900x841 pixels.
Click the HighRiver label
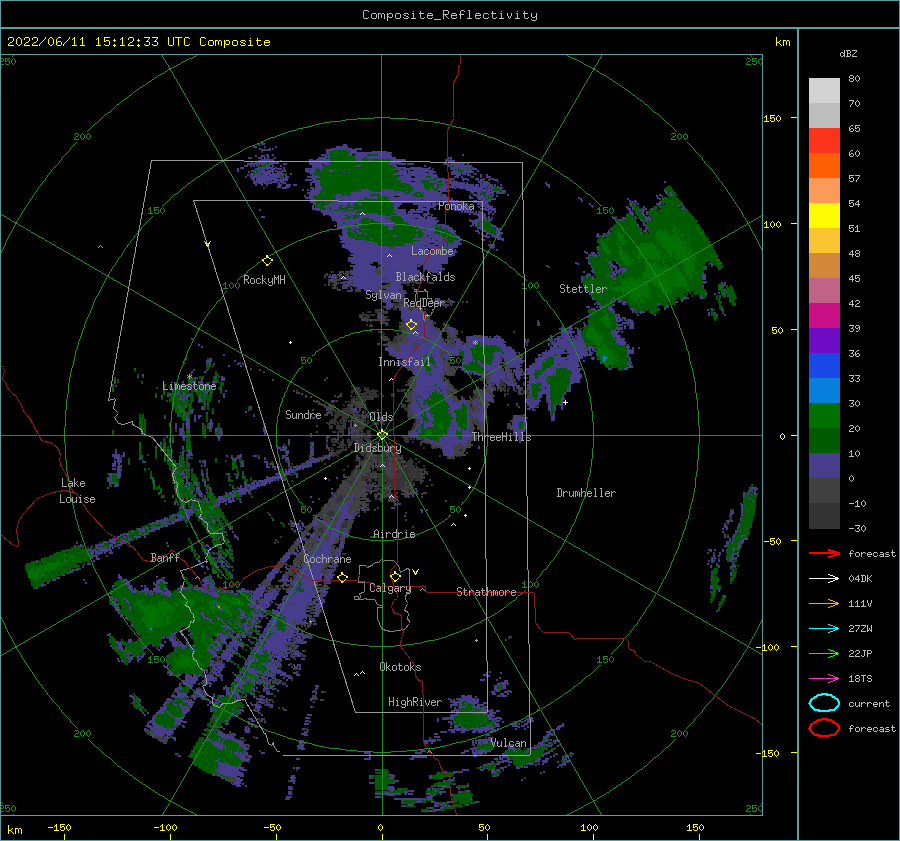415,702
